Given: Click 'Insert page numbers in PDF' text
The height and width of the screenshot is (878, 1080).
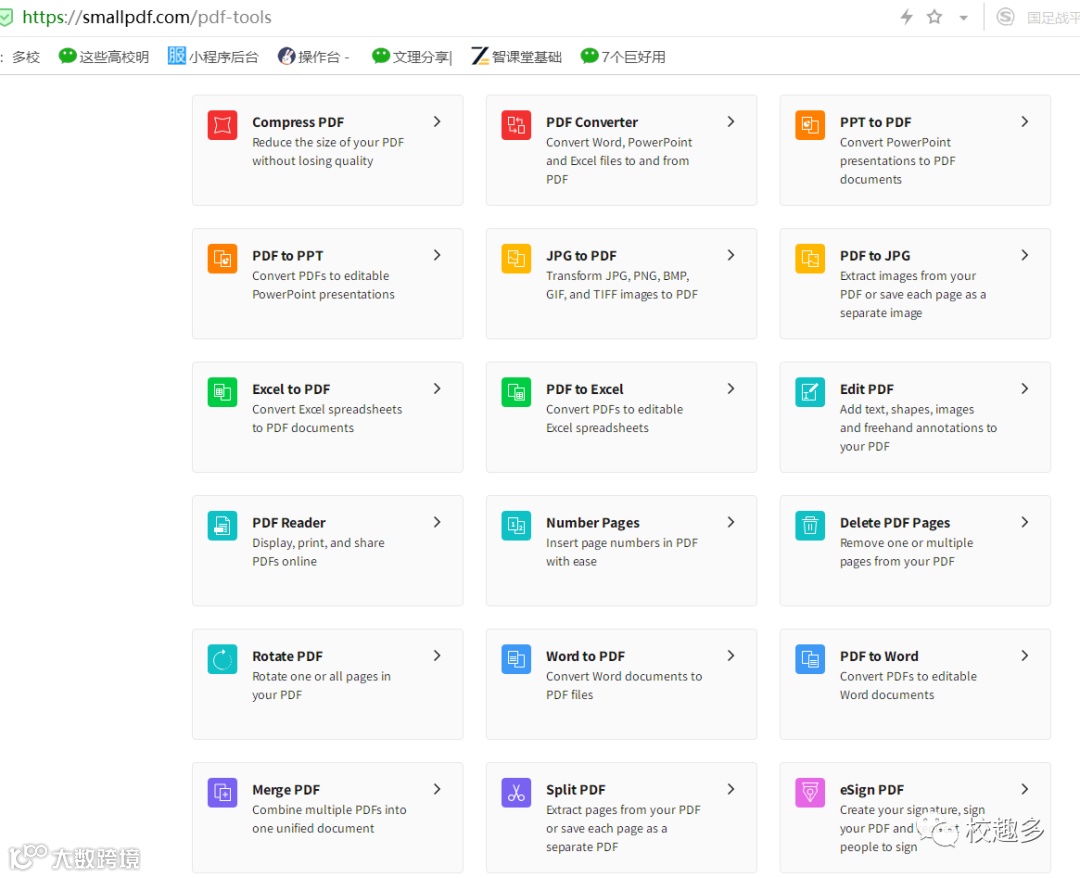Looking at the screenshot, I should [622, 543].
